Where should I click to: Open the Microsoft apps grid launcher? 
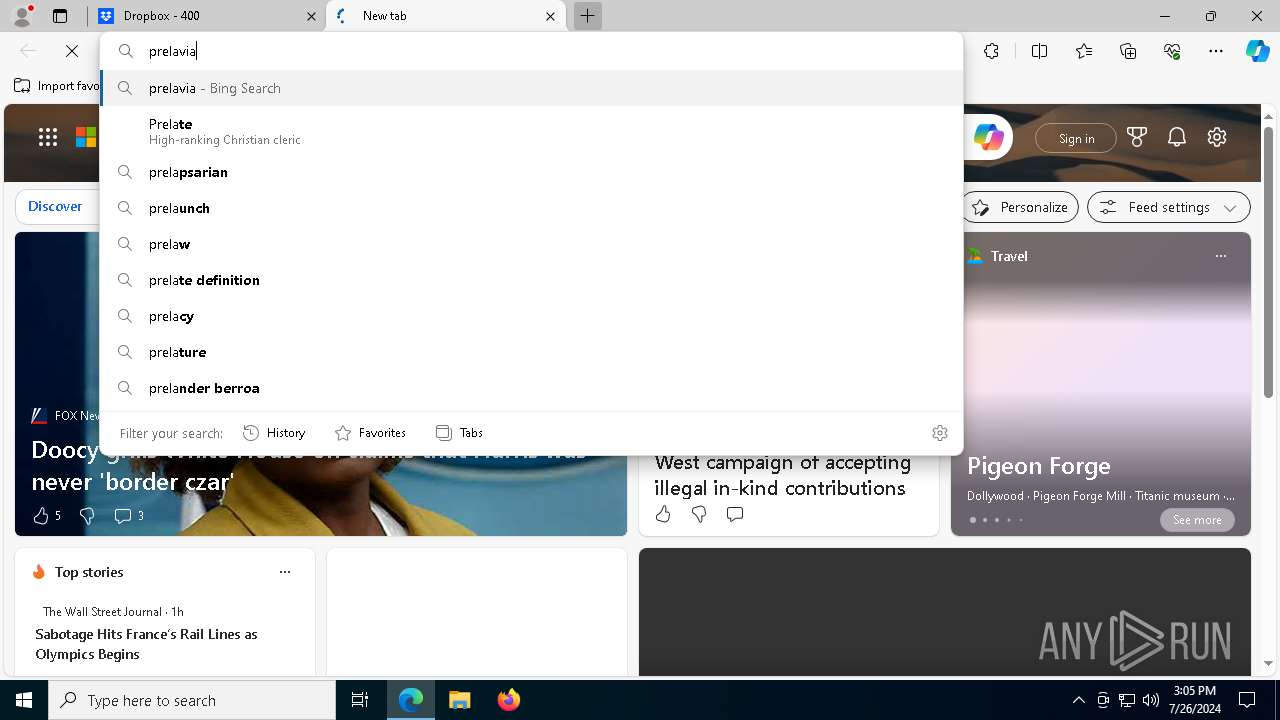click(x=47, y=137)
